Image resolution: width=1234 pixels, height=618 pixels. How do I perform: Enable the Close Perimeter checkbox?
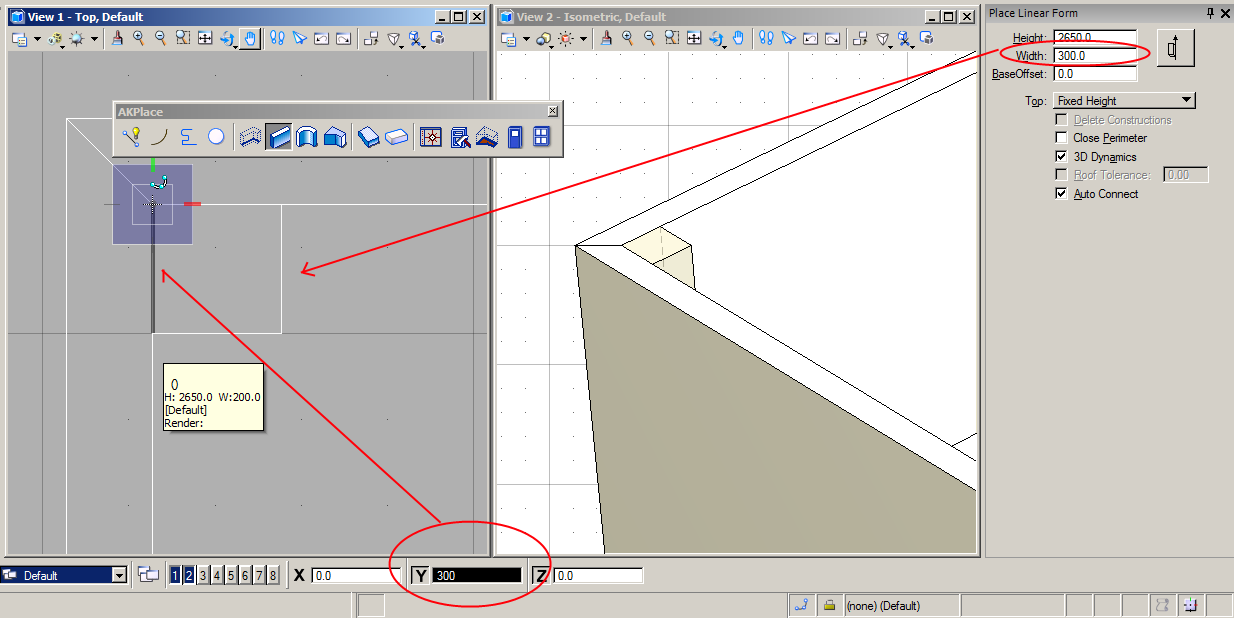tap(1061, 138)
